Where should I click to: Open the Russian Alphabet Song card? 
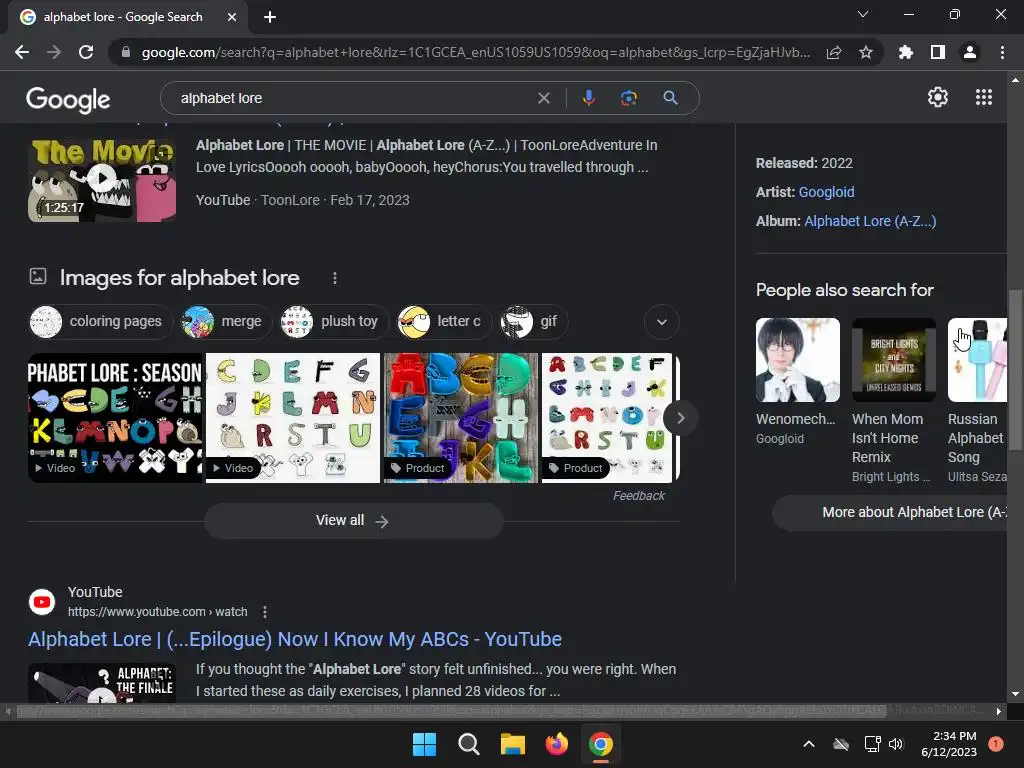pos(977,401)
